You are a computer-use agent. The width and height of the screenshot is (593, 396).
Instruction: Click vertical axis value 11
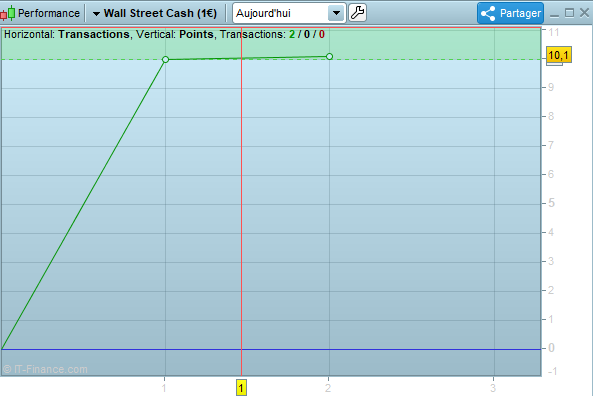[x=554, y=33]
